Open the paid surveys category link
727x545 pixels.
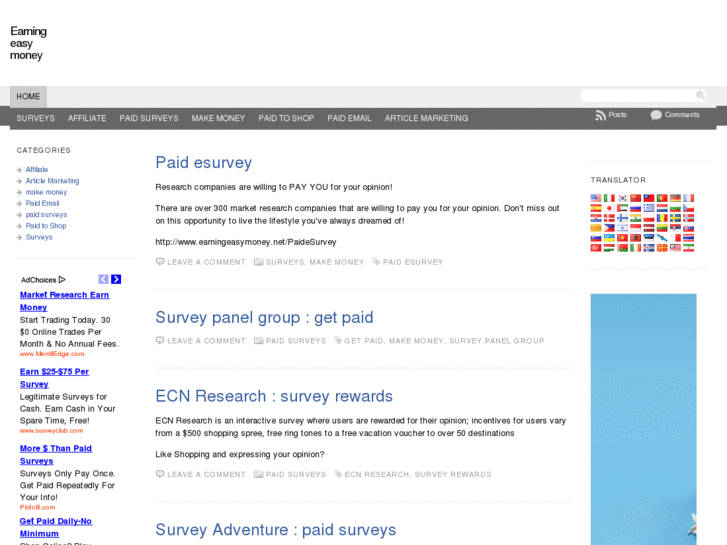coord(46,215)
